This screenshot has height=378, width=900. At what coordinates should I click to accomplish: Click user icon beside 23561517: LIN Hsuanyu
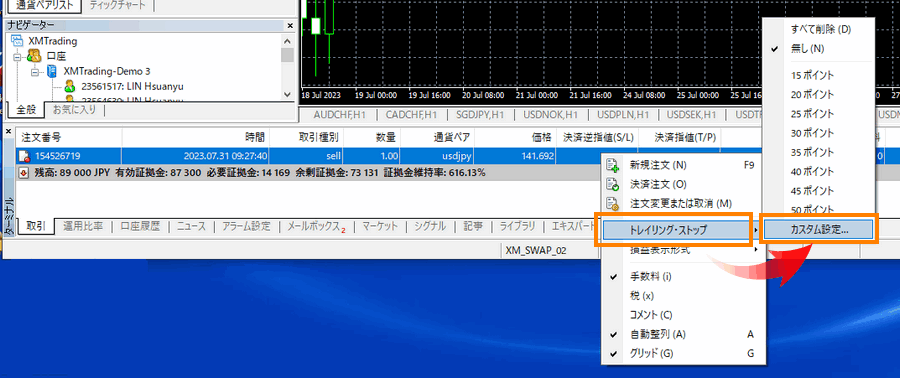point(70,87)
